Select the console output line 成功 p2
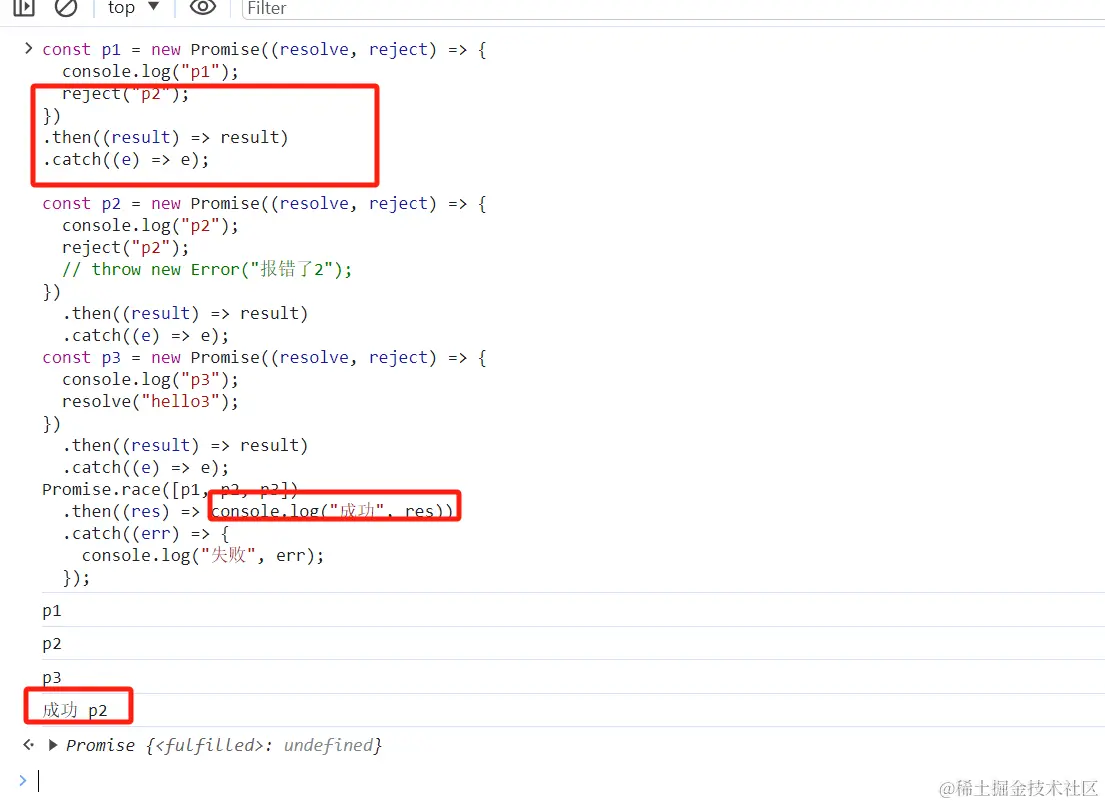The image size is (1105, 805). point(75,710)
